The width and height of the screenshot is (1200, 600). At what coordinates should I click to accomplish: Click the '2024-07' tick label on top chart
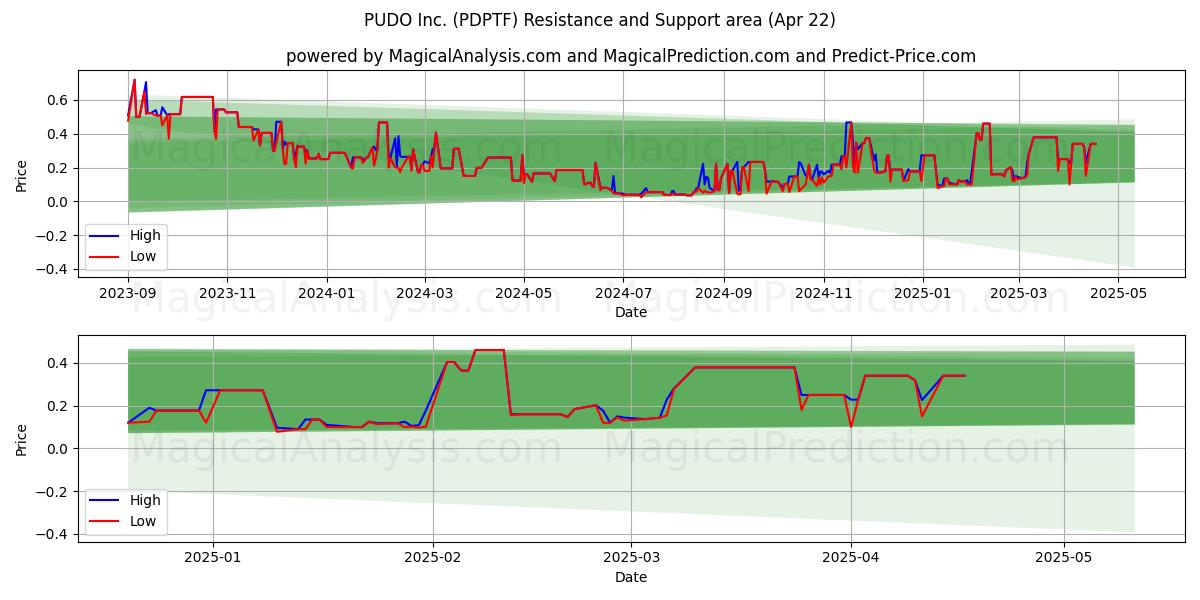623,293
